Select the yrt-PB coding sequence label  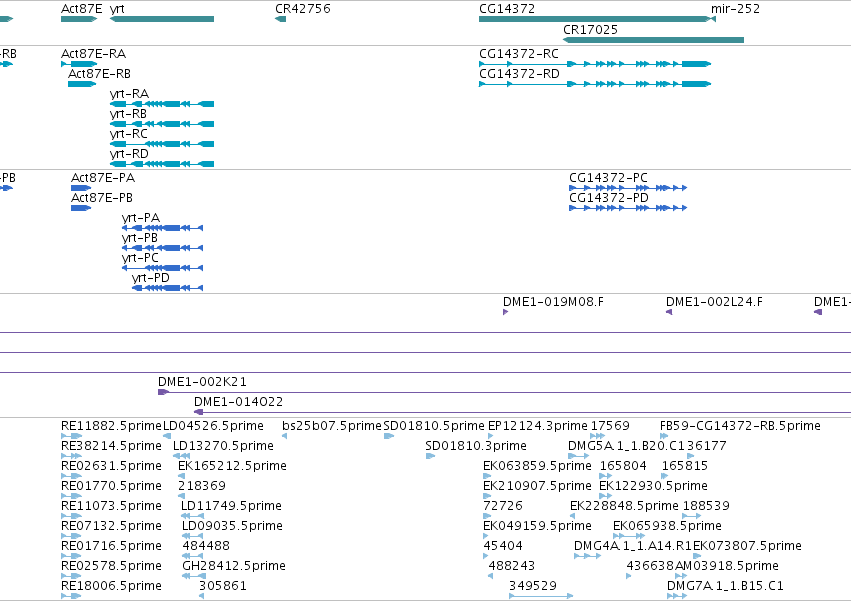(140, 238)
